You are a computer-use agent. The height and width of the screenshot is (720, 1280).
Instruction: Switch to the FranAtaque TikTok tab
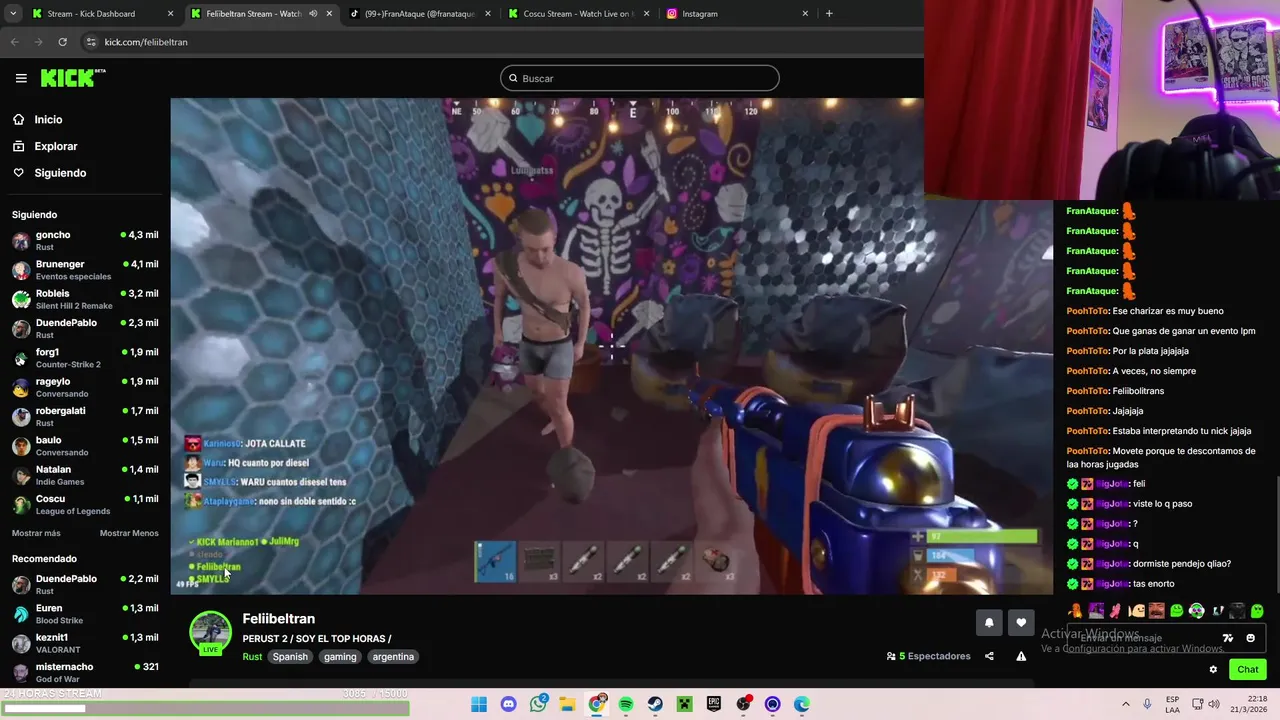[419, 14]
